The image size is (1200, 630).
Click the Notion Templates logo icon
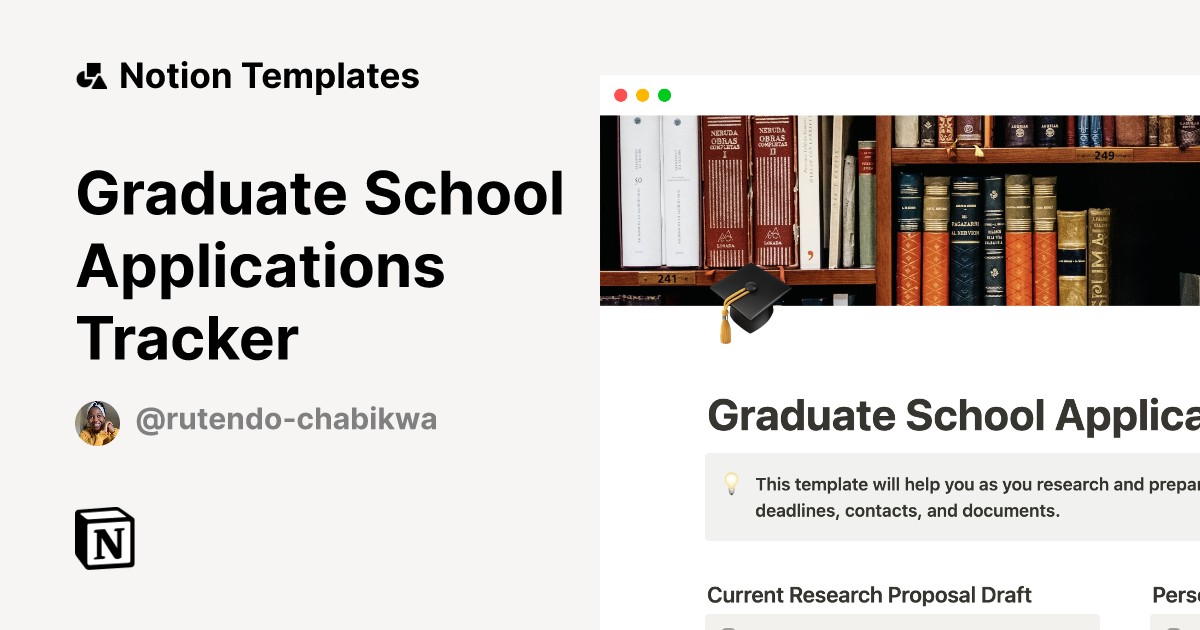92,75
